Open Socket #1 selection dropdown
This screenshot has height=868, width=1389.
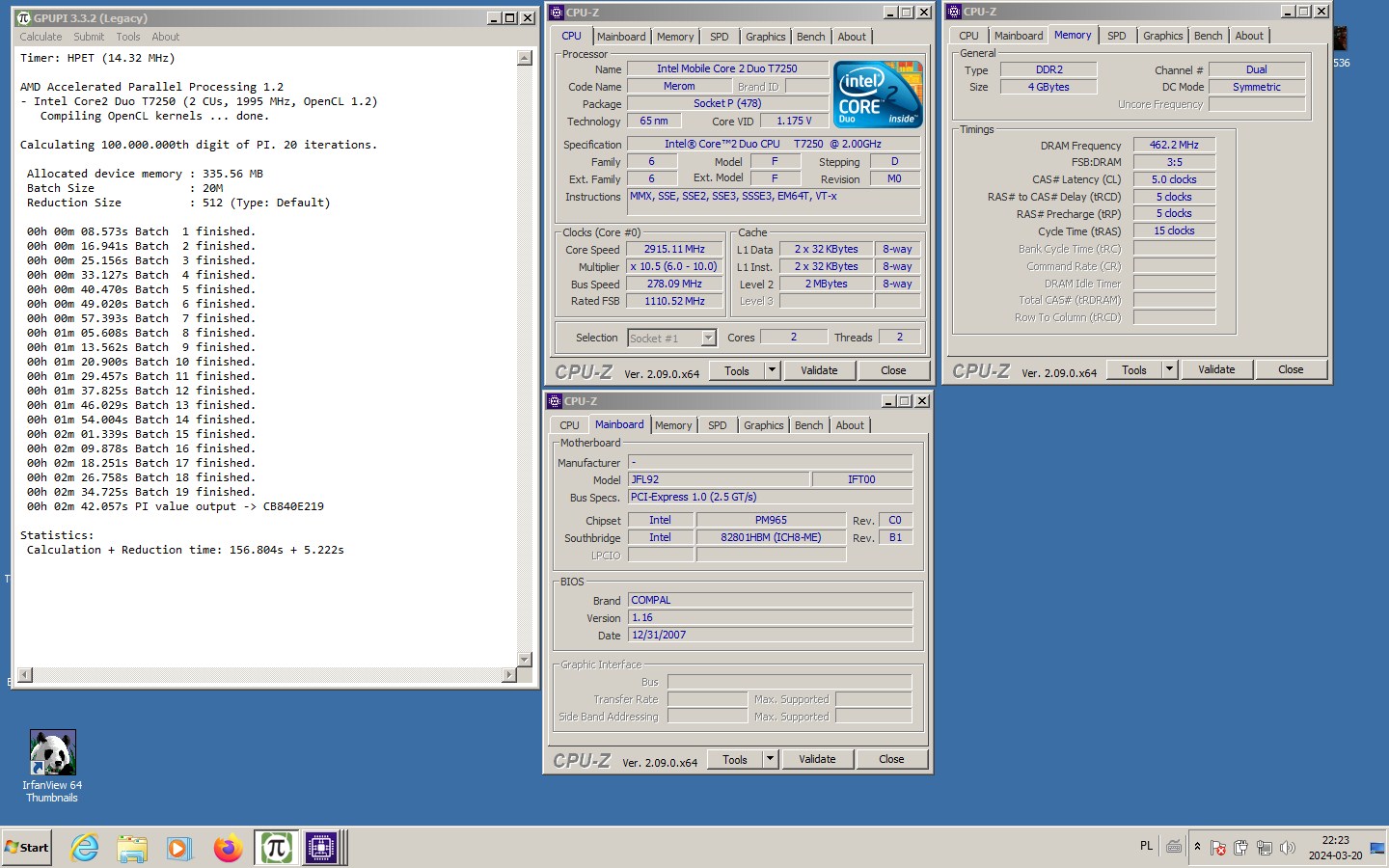(708, 338)
